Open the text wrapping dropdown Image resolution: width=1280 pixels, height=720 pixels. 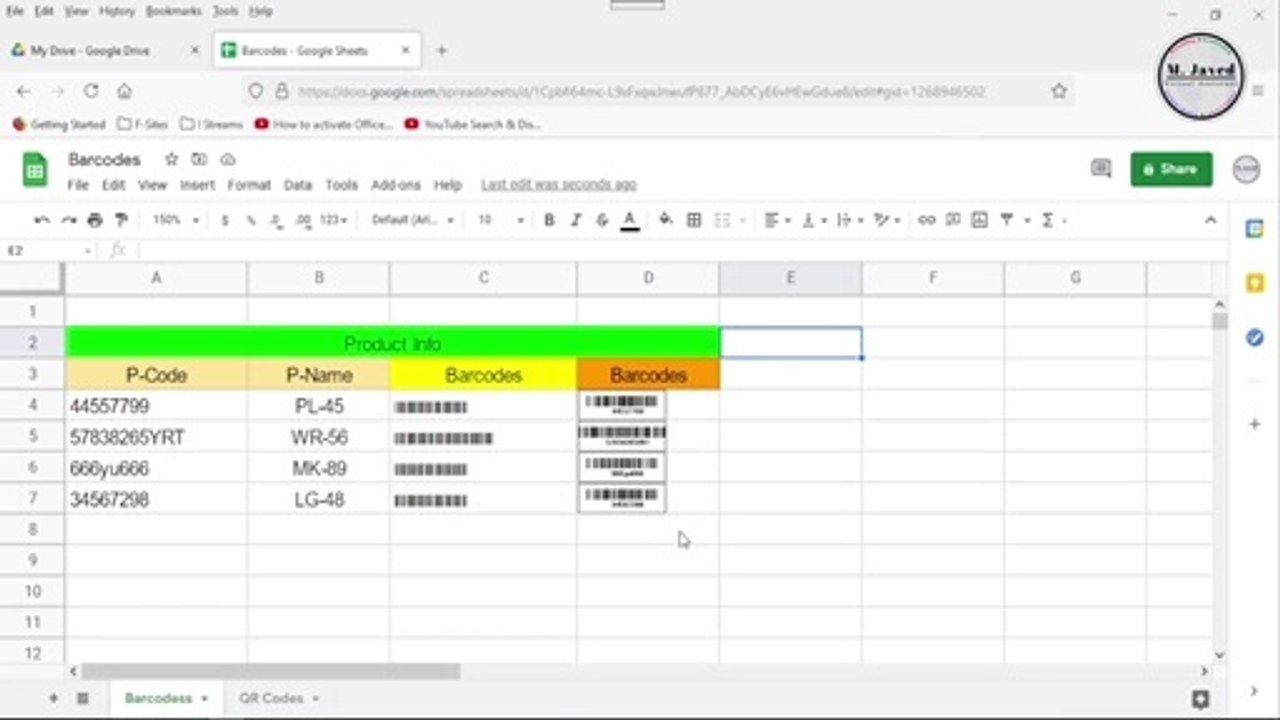point(850,220)
